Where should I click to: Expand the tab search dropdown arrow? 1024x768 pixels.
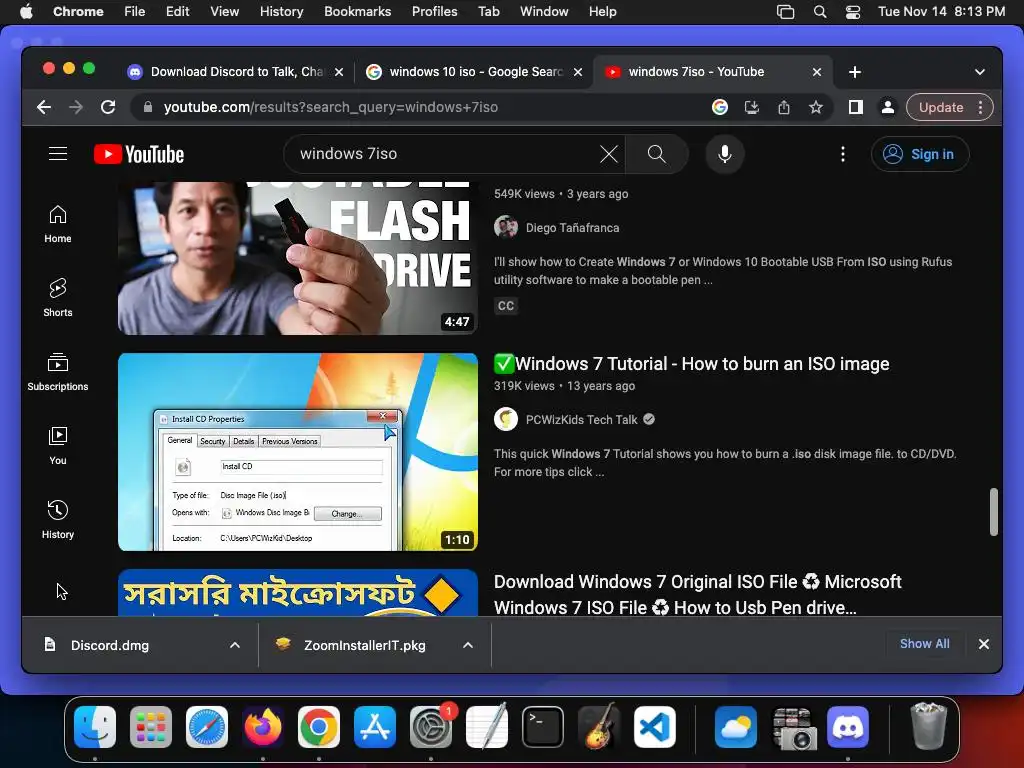980,72
